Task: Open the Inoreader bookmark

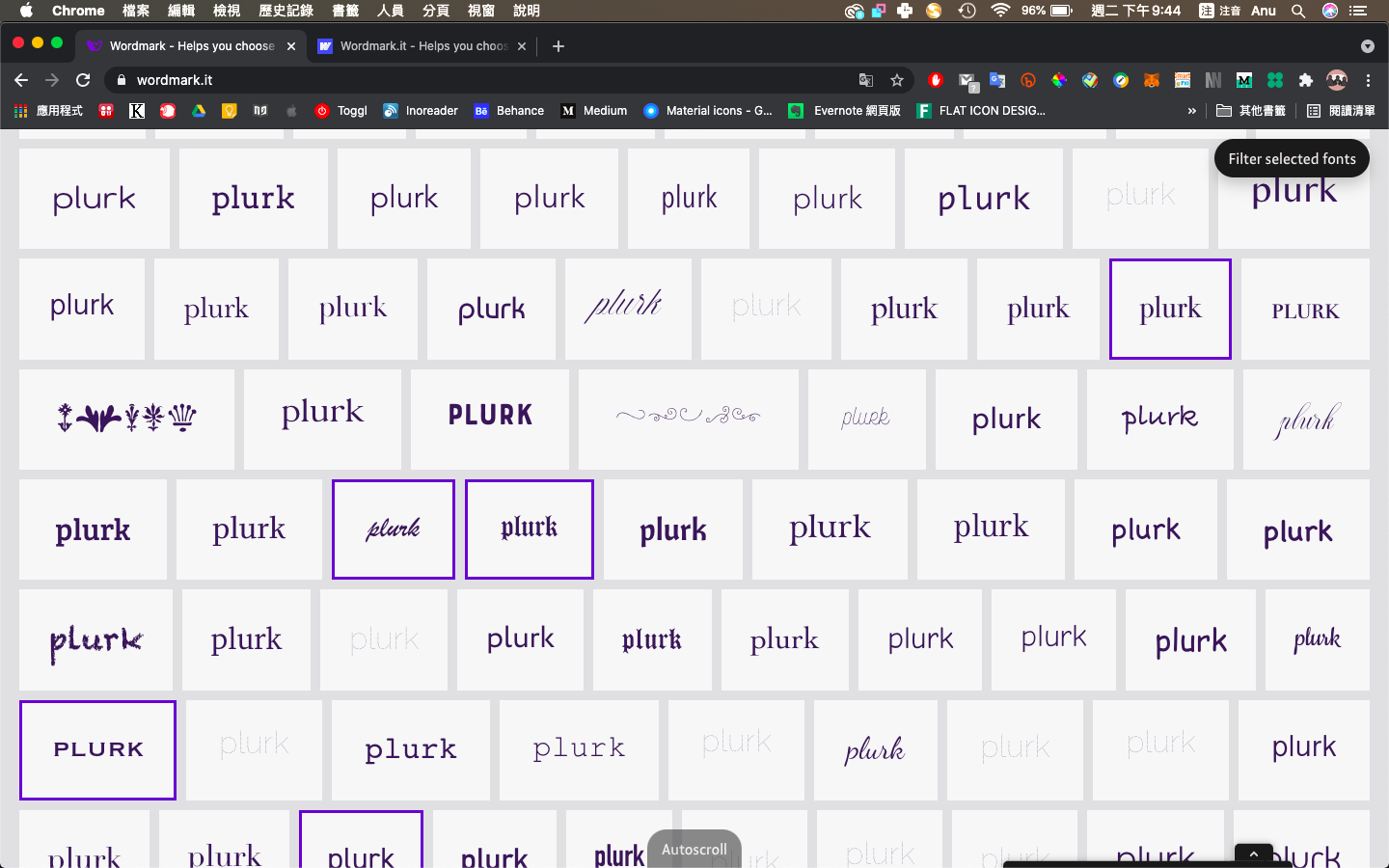Action: pos(421,111)
